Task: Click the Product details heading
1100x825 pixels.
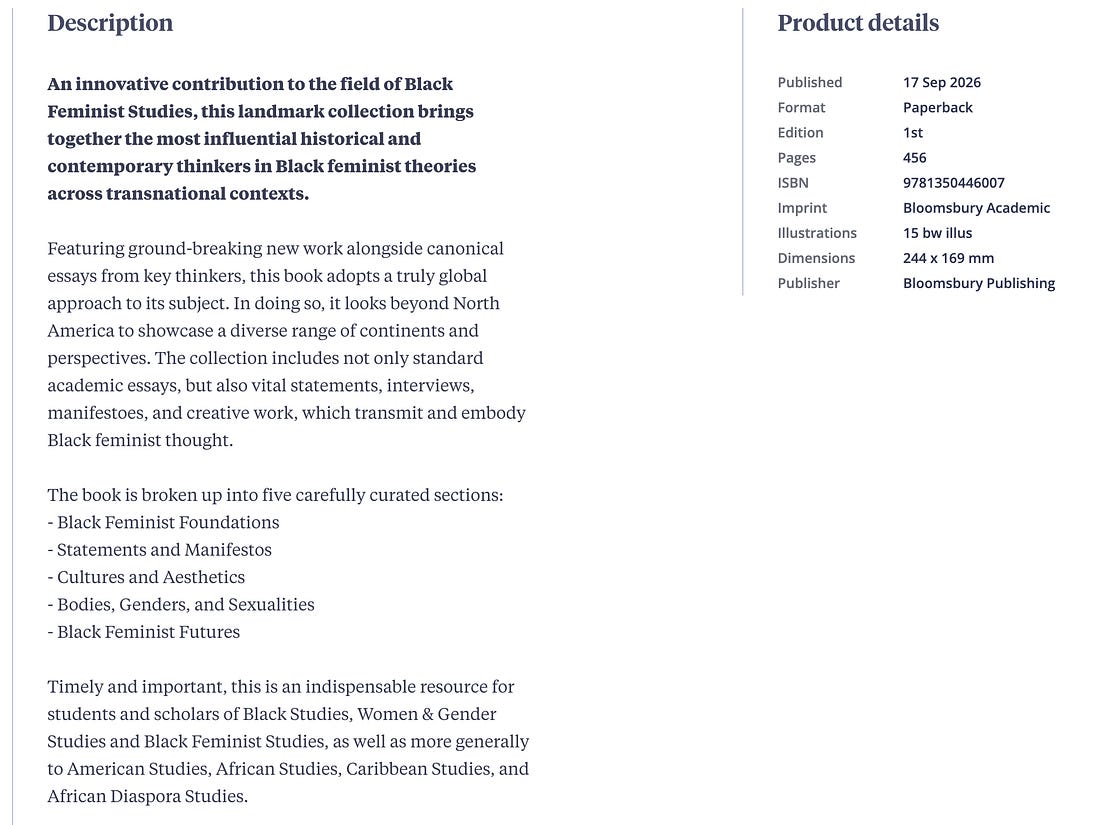Action: point(858,23)
